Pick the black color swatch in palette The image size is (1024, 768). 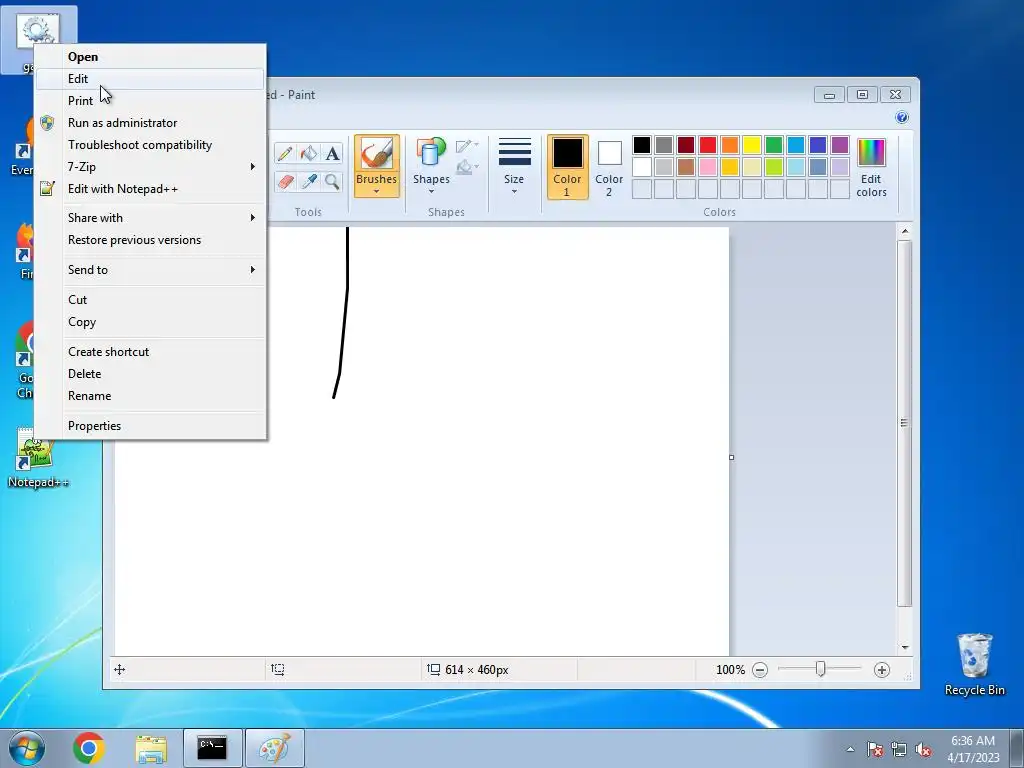click(x=642, y=145)
